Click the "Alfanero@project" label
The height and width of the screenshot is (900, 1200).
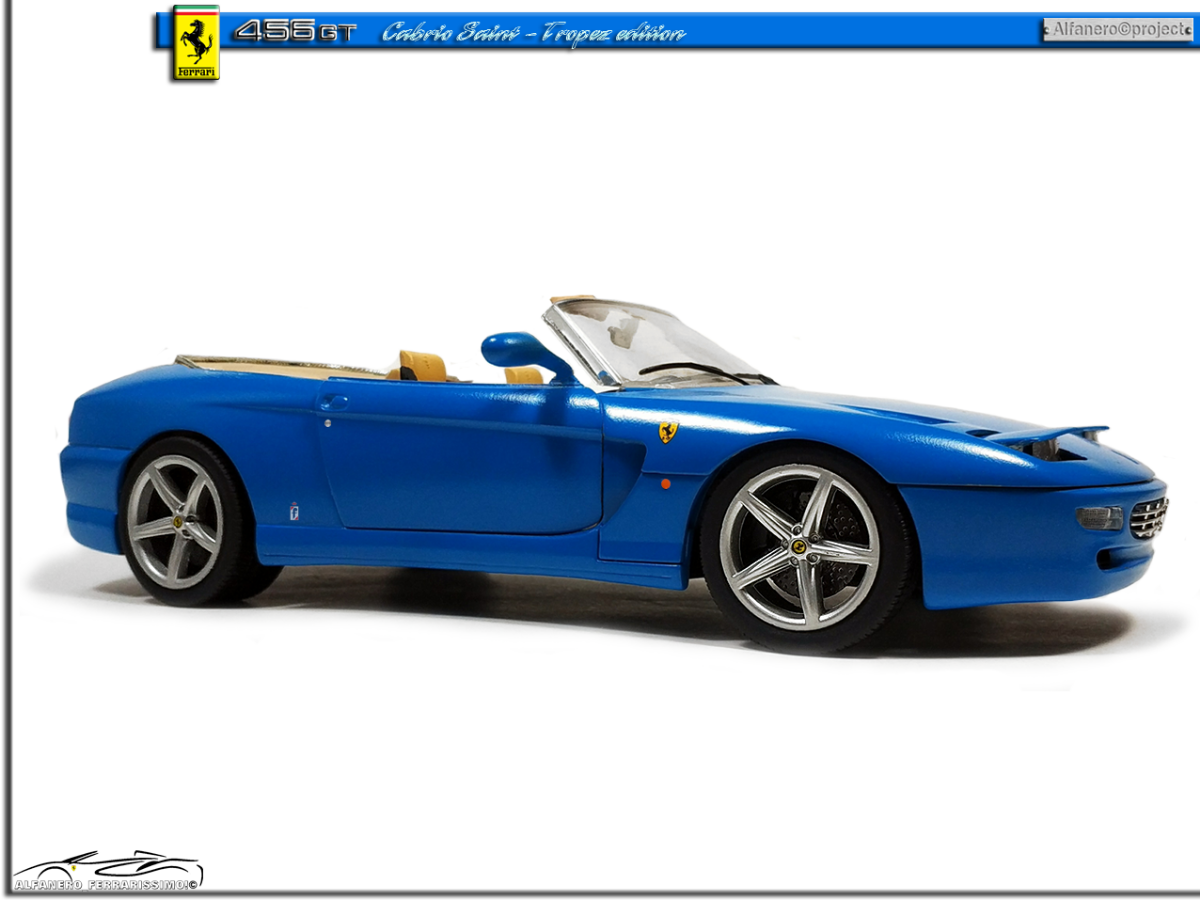tap(1118, 30)
